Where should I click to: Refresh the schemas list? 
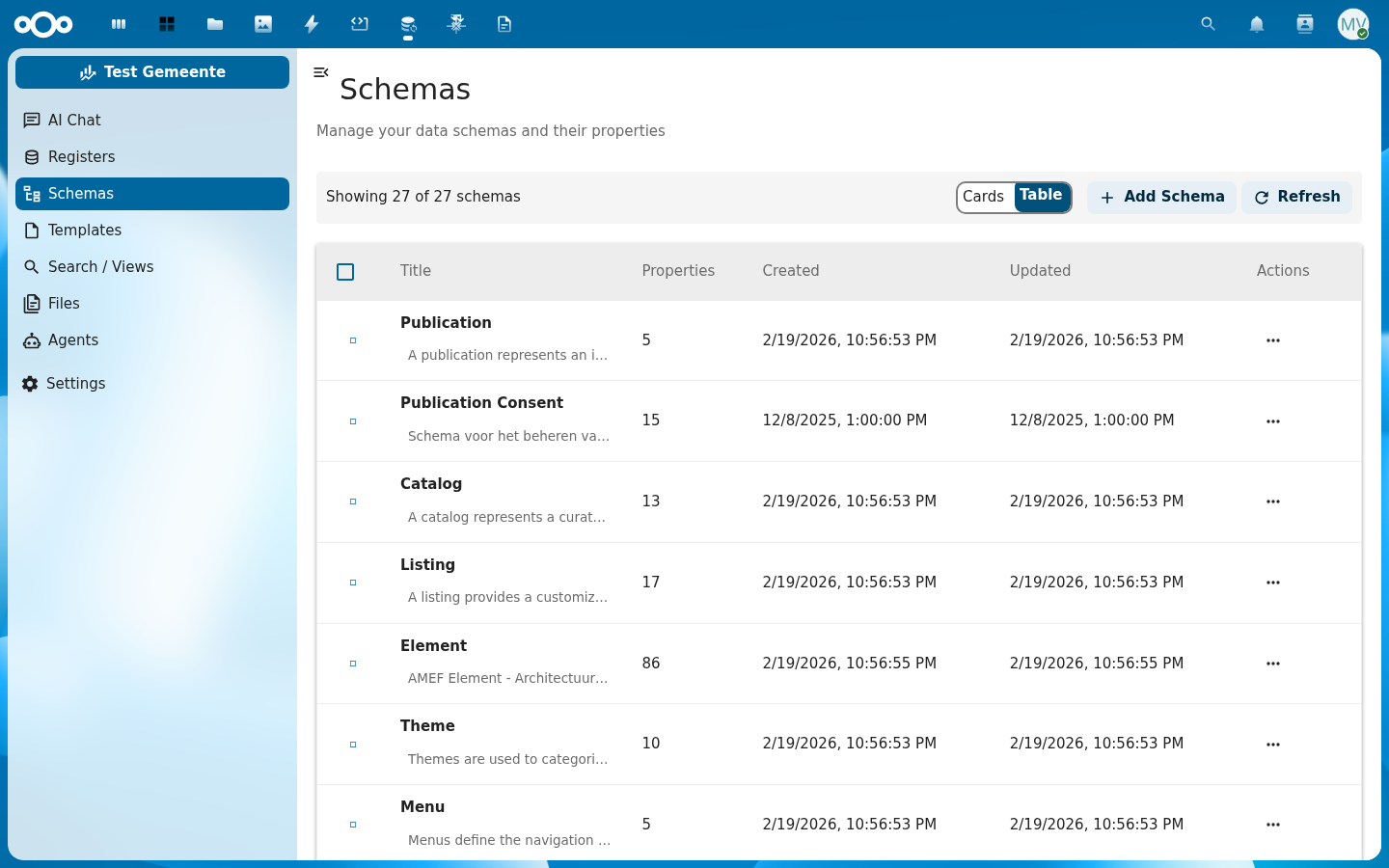[1296, 197]
